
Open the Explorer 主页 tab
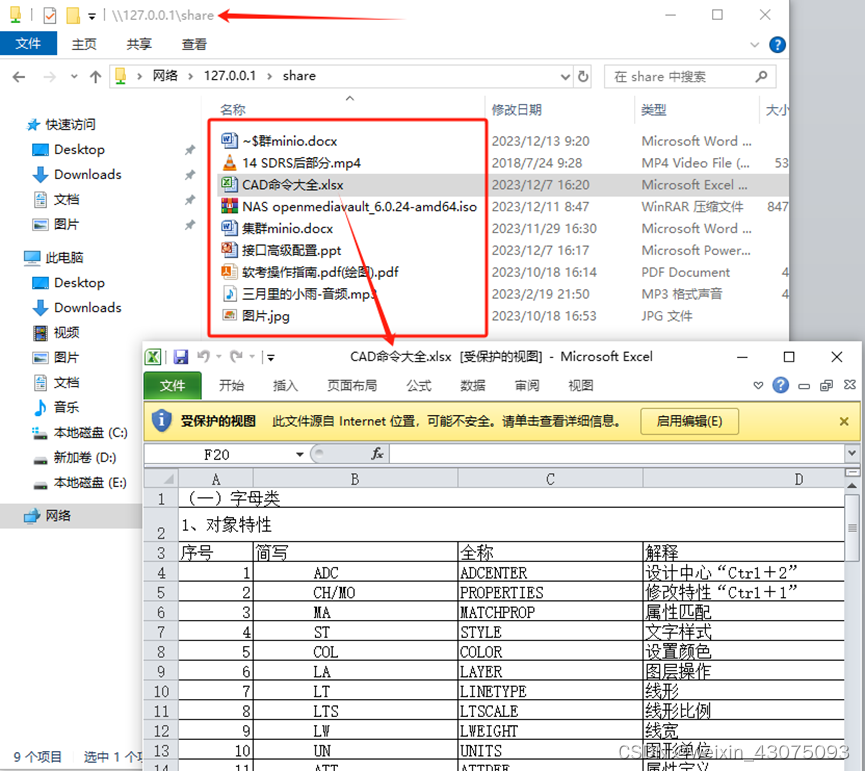(84, 44)
